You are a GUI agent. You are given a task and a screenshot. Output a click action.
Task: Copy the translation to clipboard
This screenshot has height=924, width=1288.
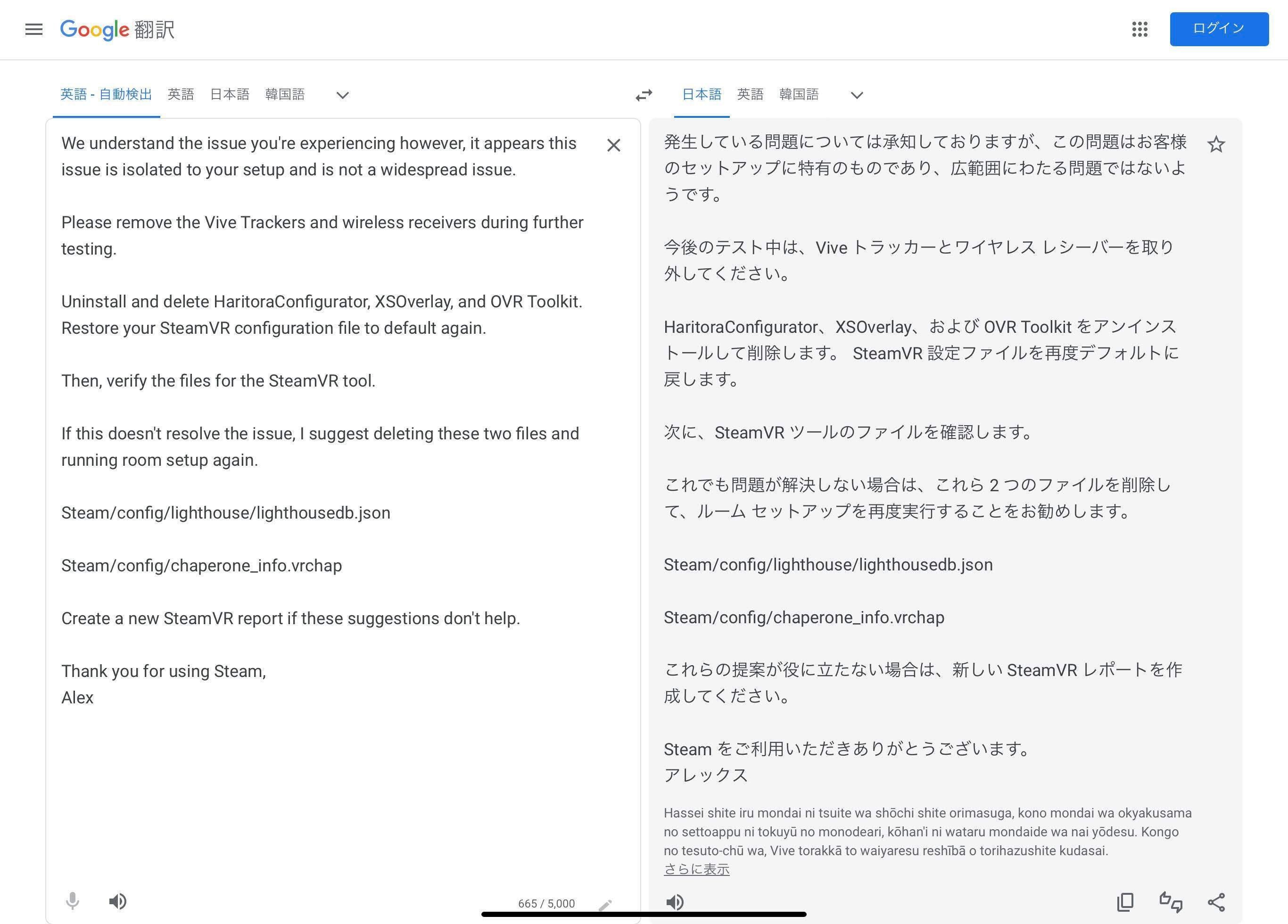pos(1125,902)
